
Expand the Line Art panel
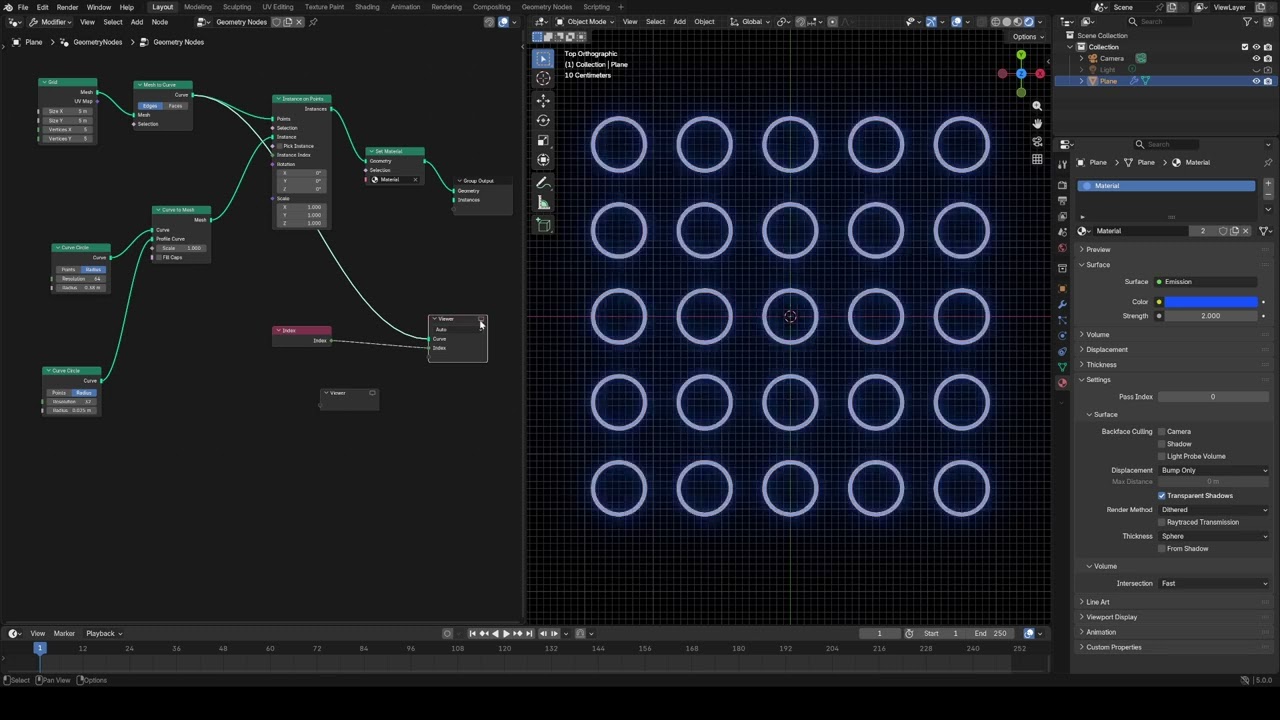pyautogui.click(x=1098, y=602)
